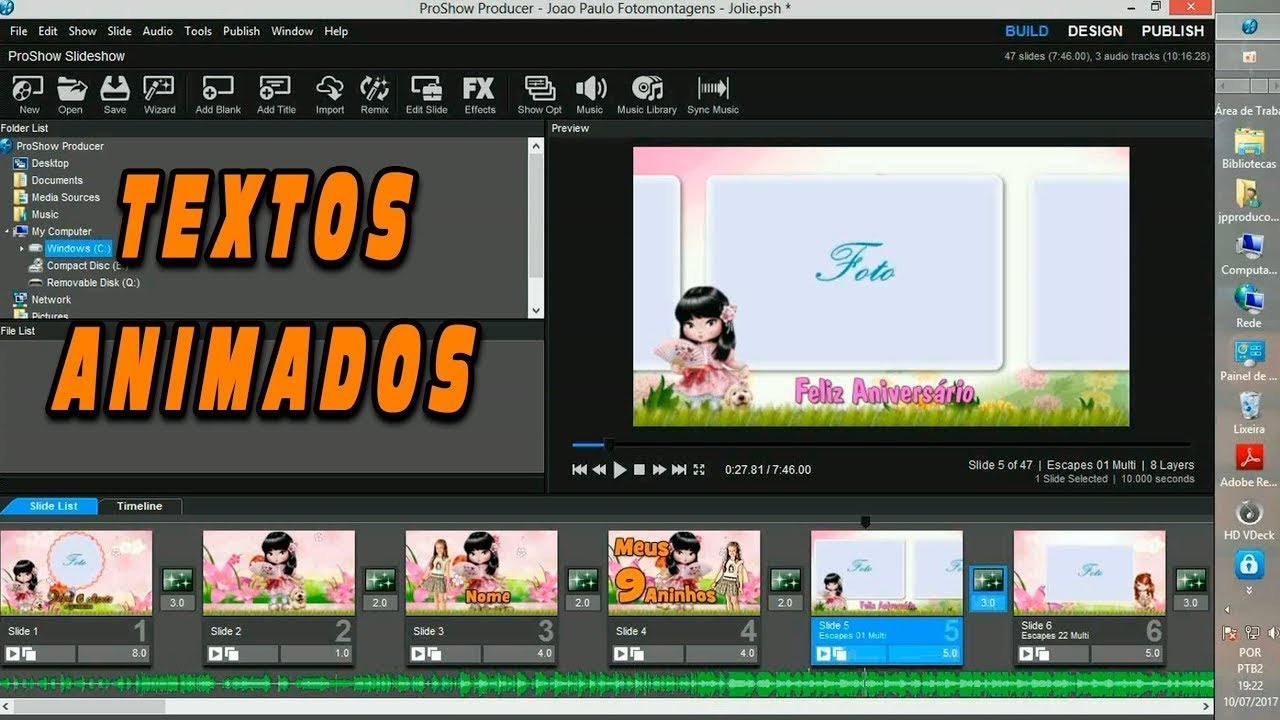Image resolution: width=1280 pixels, height=720 pixels.
Task: Open the FX Effects tool
Action: pyautogui.click(x=480, y=95)
